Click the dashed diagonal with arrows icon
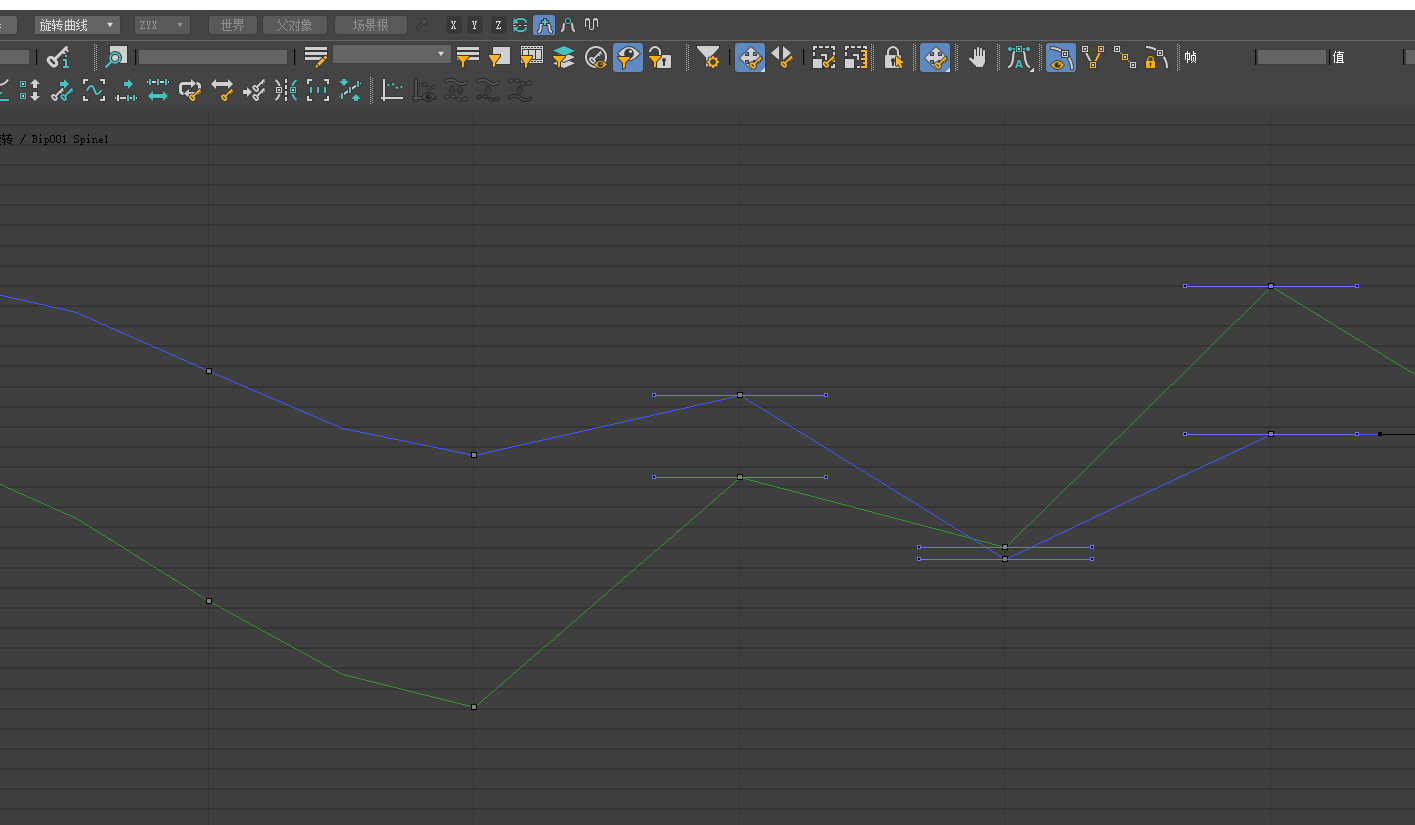Image resolution: width=1415 pixels, height=825 pixels. 350,91
